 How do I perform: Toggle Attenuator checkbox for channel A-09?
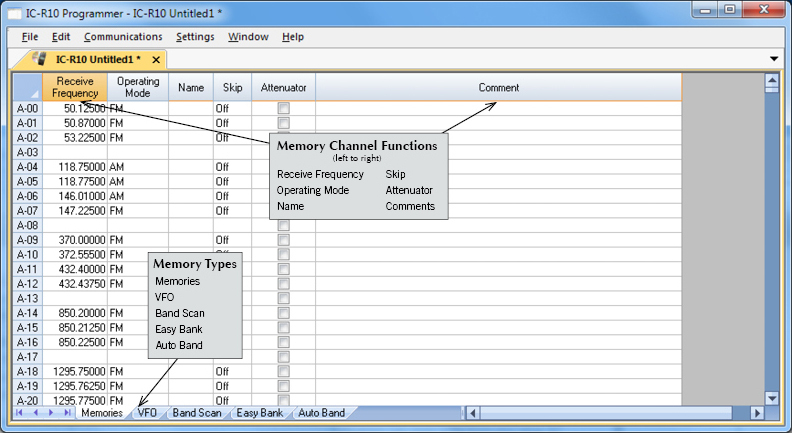pos(284,240)
